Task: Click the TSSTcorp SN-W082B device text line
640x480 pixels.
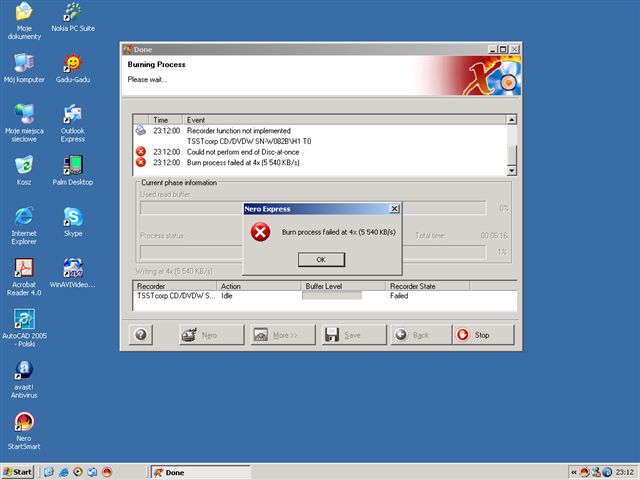Action: point(249,141)
